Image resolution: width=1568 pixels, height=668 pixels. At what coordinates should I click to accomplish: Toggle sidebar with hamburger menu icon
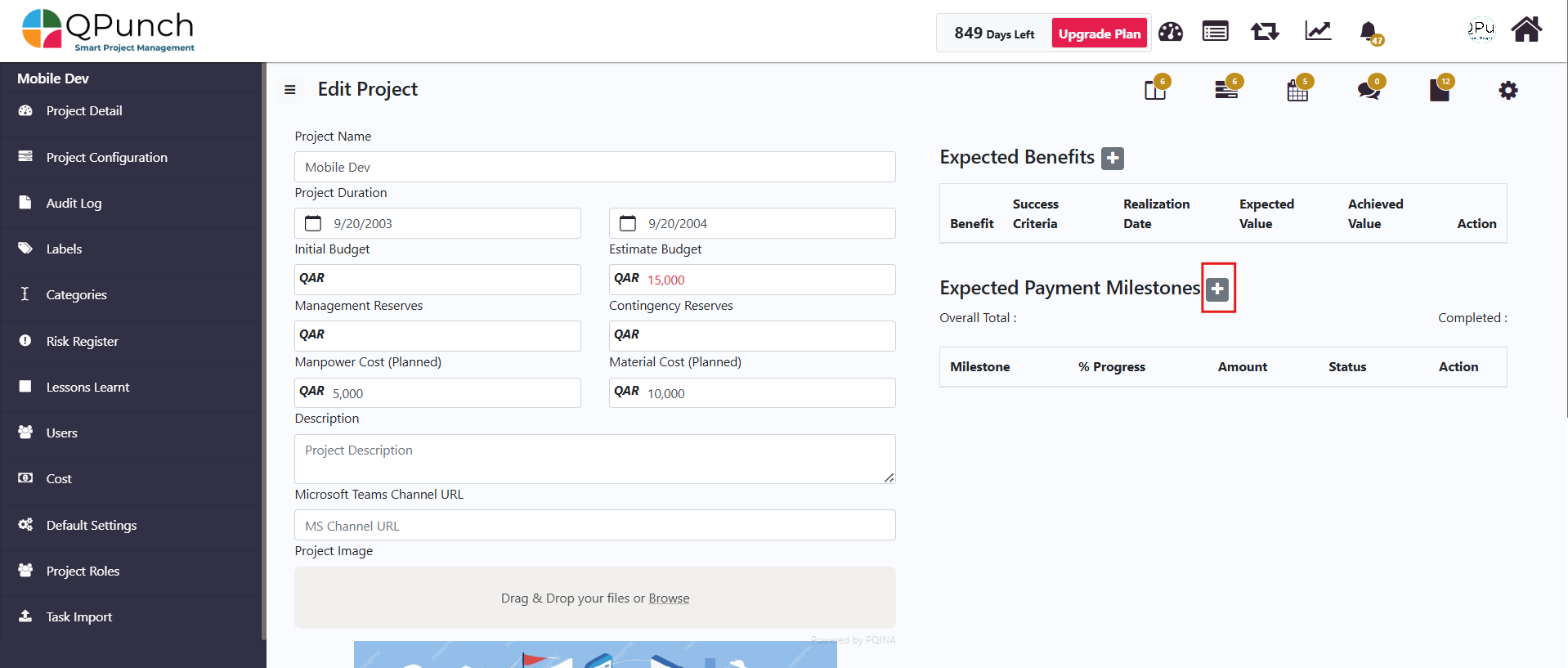point(289,89)
